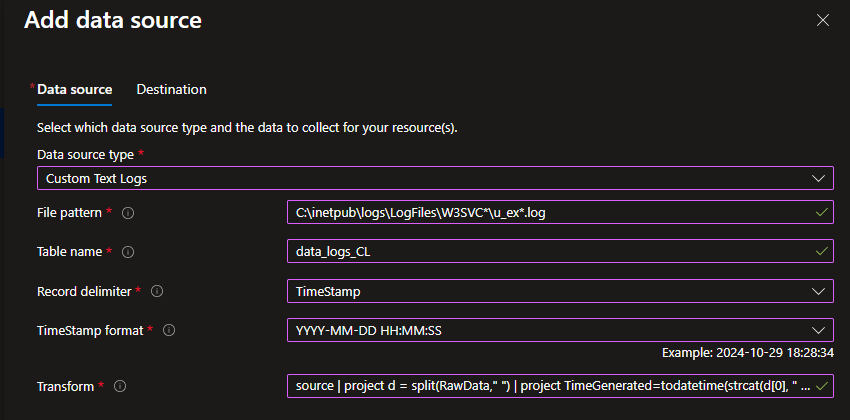Show info tooltip for Record delimiter
This screenshot has width=850, height=420.
157,292
